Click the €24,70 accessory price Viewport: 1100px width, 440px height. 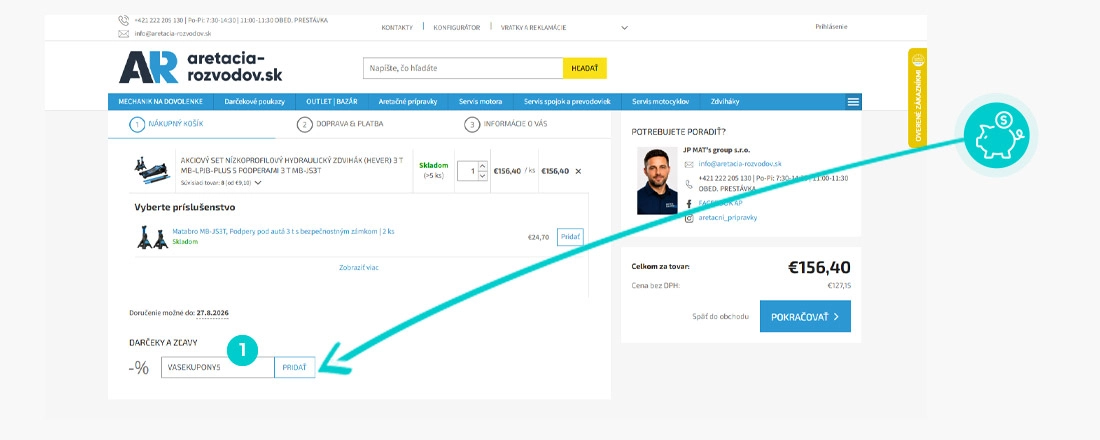pos(538,237)
